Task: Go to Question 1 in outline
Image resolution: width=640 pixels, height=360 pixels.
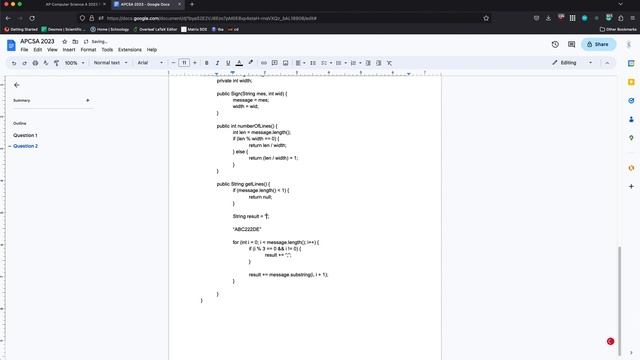Action: tap(25, 135)
